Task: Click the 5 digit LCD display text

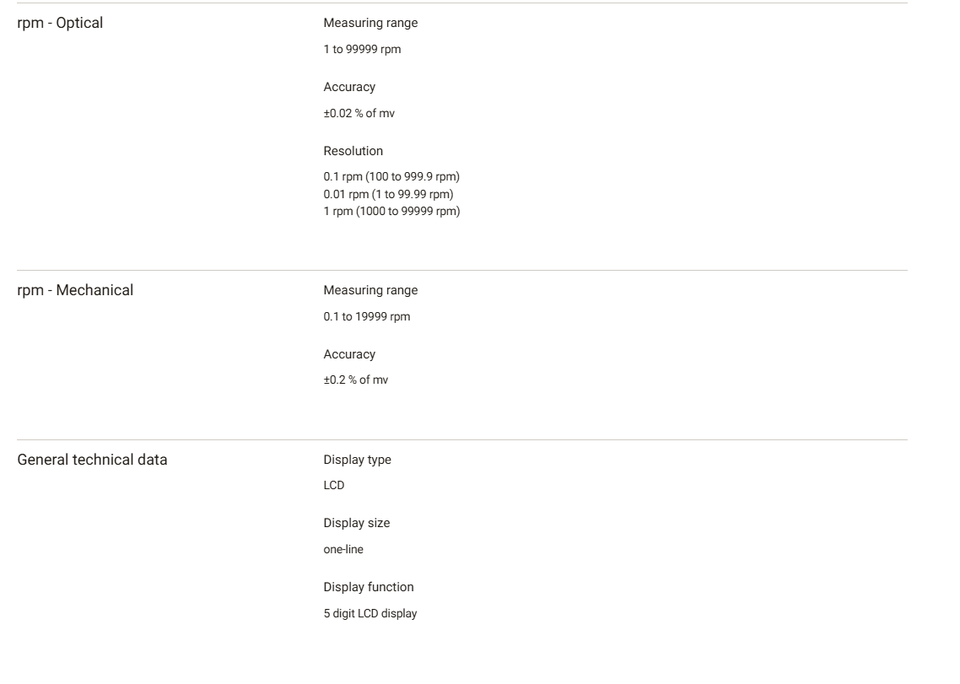Action: point(370,614)
